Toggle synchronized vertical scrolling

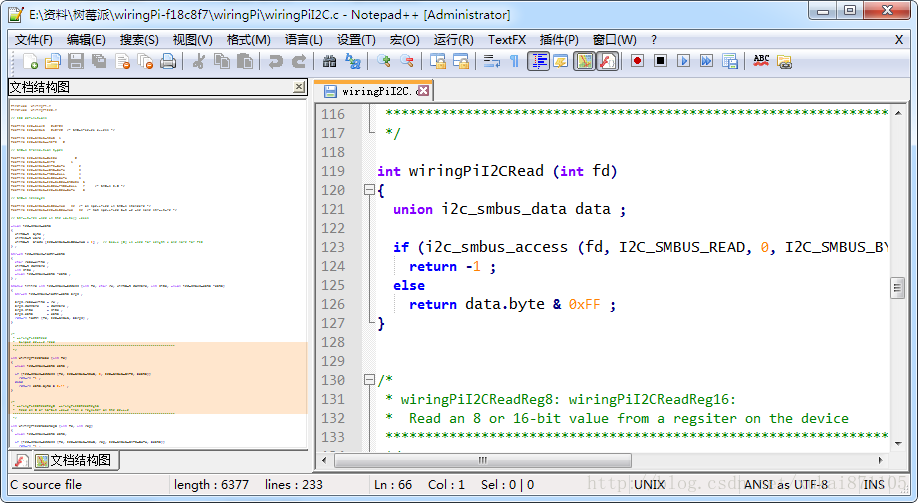tap(438, 61)
